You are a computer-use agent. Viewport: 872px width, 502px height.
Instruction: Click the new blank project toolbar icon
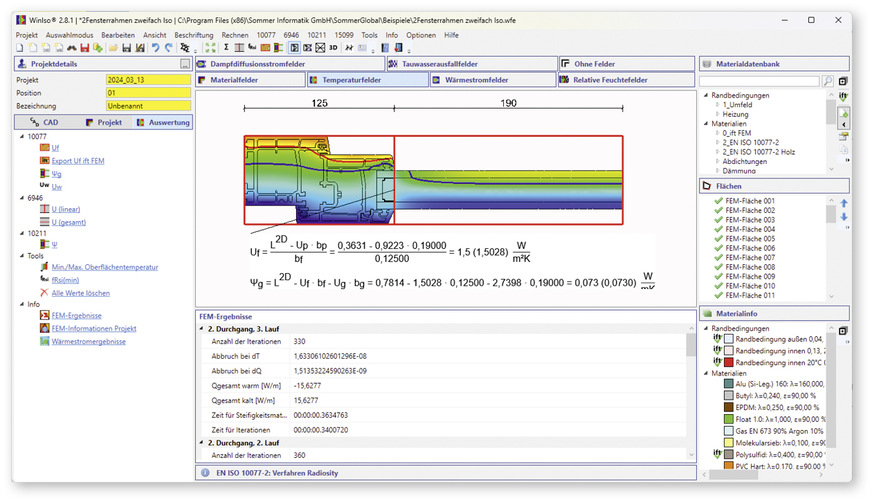click(20, 48)
